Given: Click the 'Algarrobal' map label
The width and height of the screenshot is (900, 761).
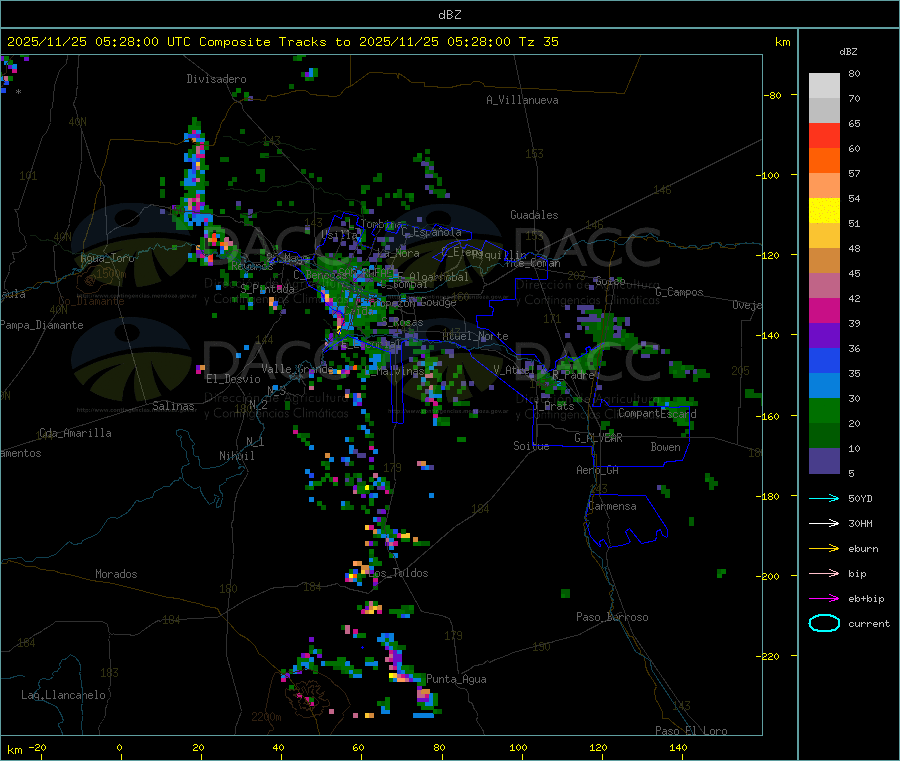Looking at the screenshot, I should [x=439, y=277].
